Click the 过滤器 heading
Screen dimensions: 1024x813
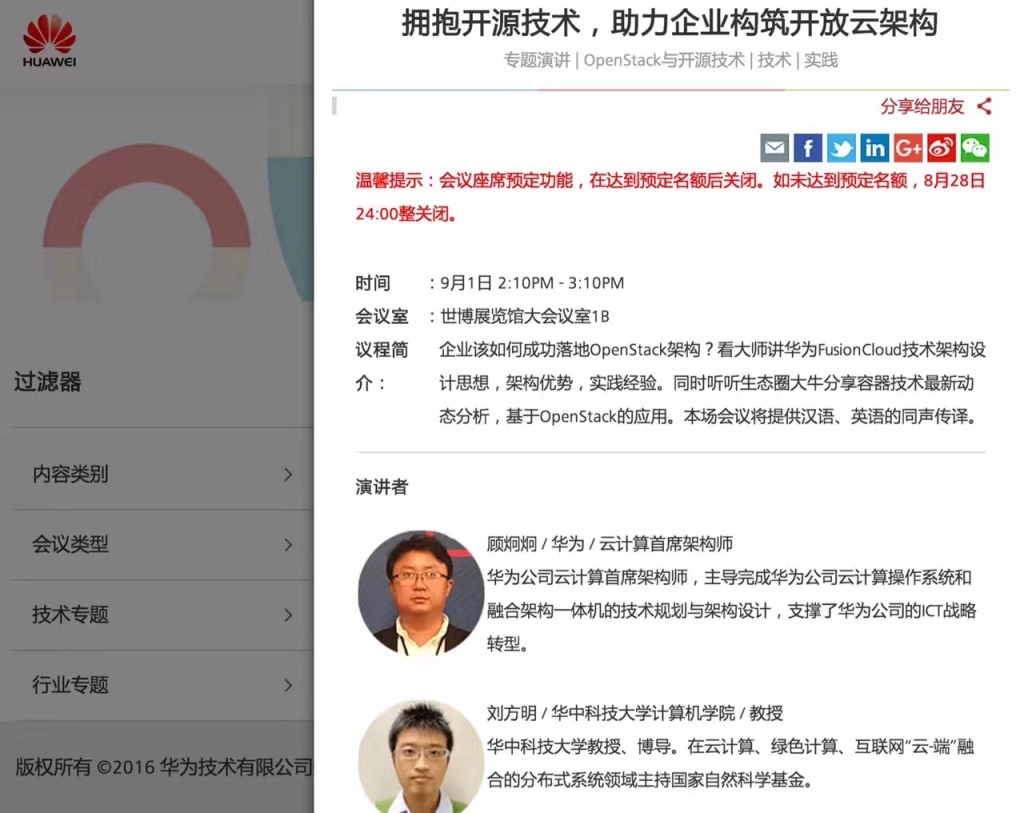point(48,382)
